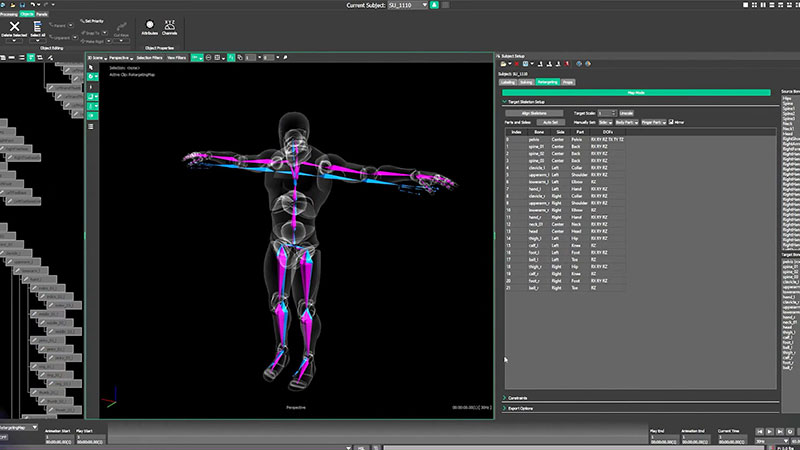Click the Select All icon
Image resolution: width=800 pixels, height=450 pixels.
37,26
